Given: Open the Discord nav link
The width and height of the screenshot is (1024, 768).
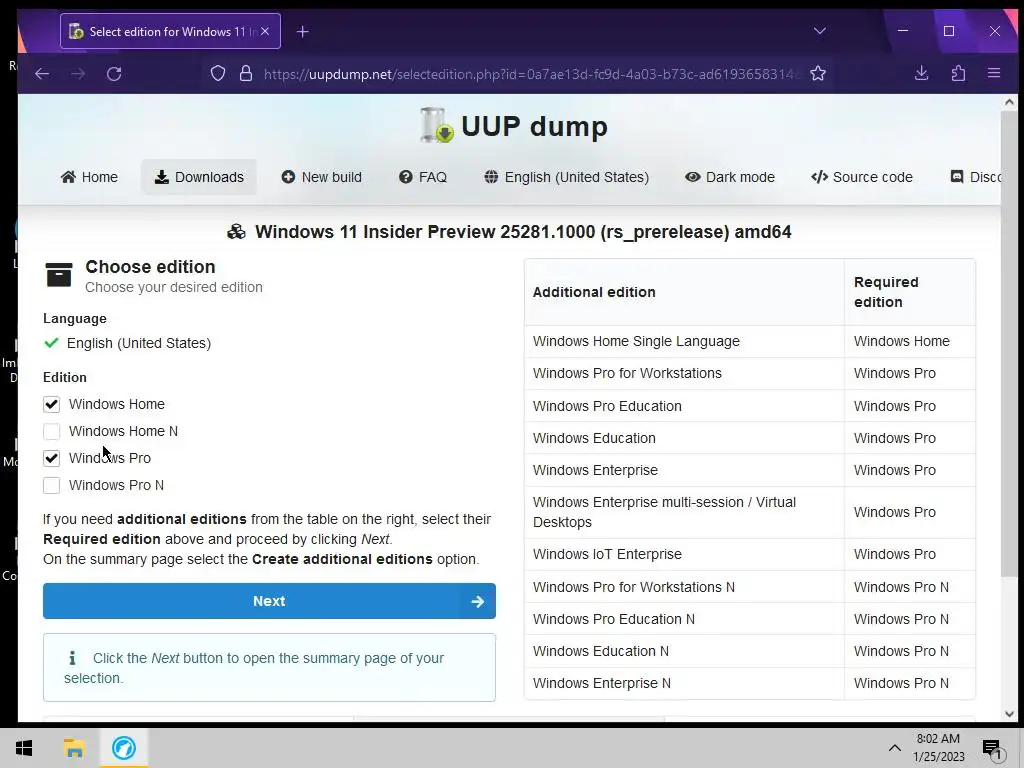Looking at the screenshot, I should [974, 177].
